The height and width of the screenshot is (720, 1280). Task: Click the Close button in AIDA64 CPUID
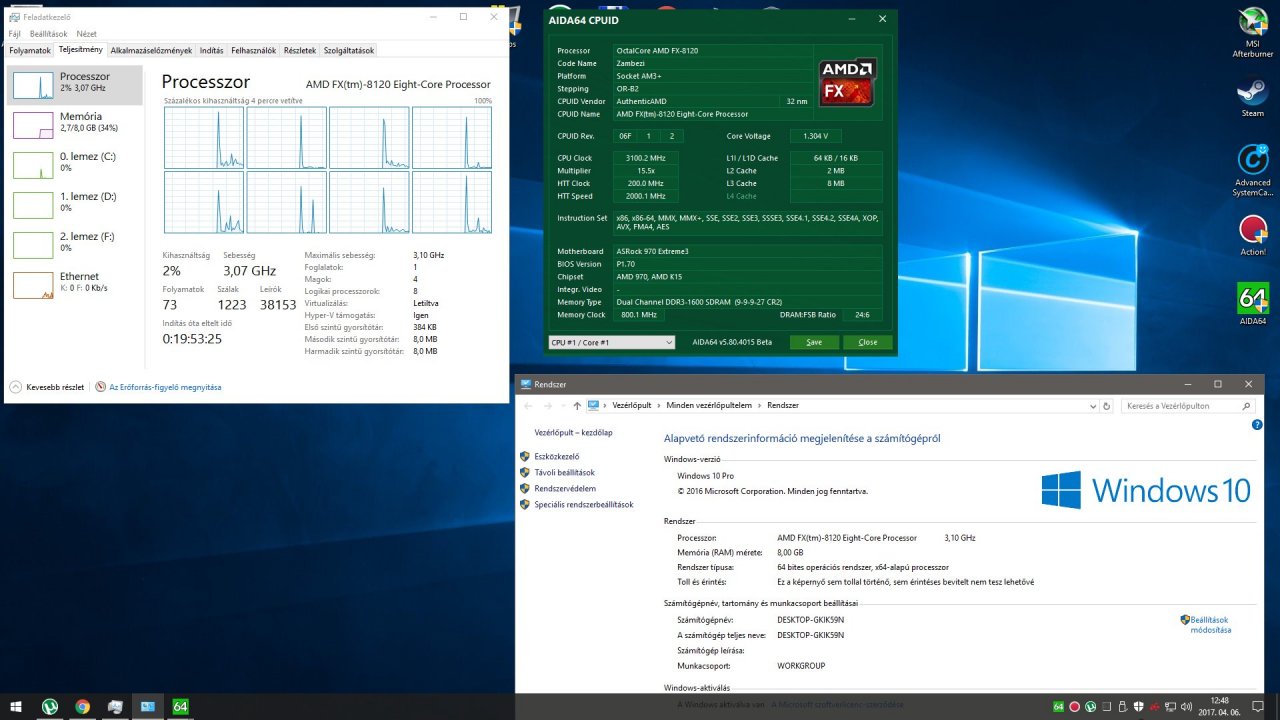867,342
